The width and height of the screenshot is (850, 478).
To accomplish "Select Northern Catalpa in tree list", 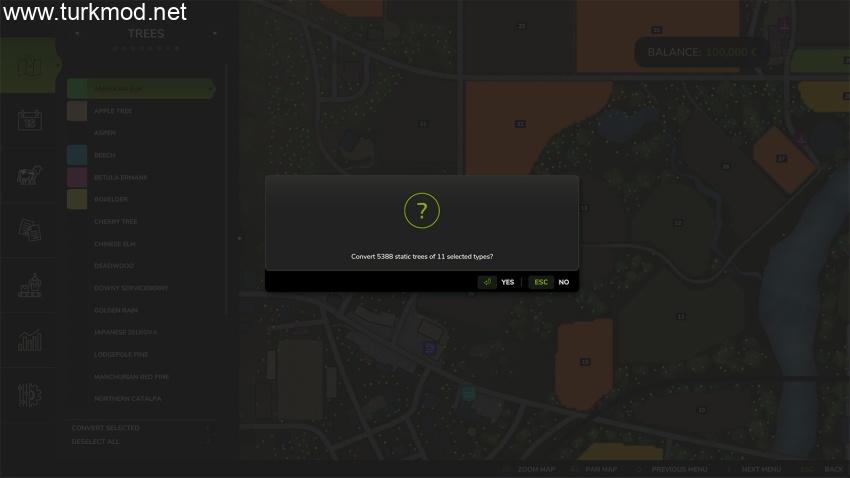I will click(x=127, y=398).
